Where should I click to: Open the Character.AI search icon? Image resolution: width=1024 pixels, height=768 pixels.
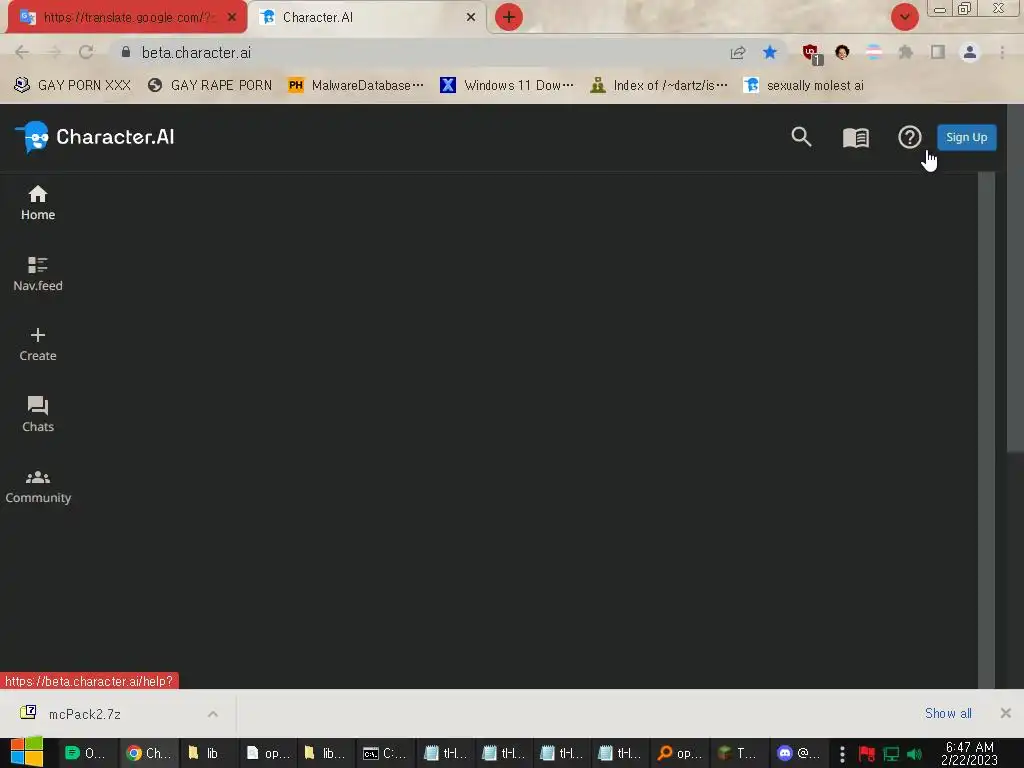tap(801, 137)
